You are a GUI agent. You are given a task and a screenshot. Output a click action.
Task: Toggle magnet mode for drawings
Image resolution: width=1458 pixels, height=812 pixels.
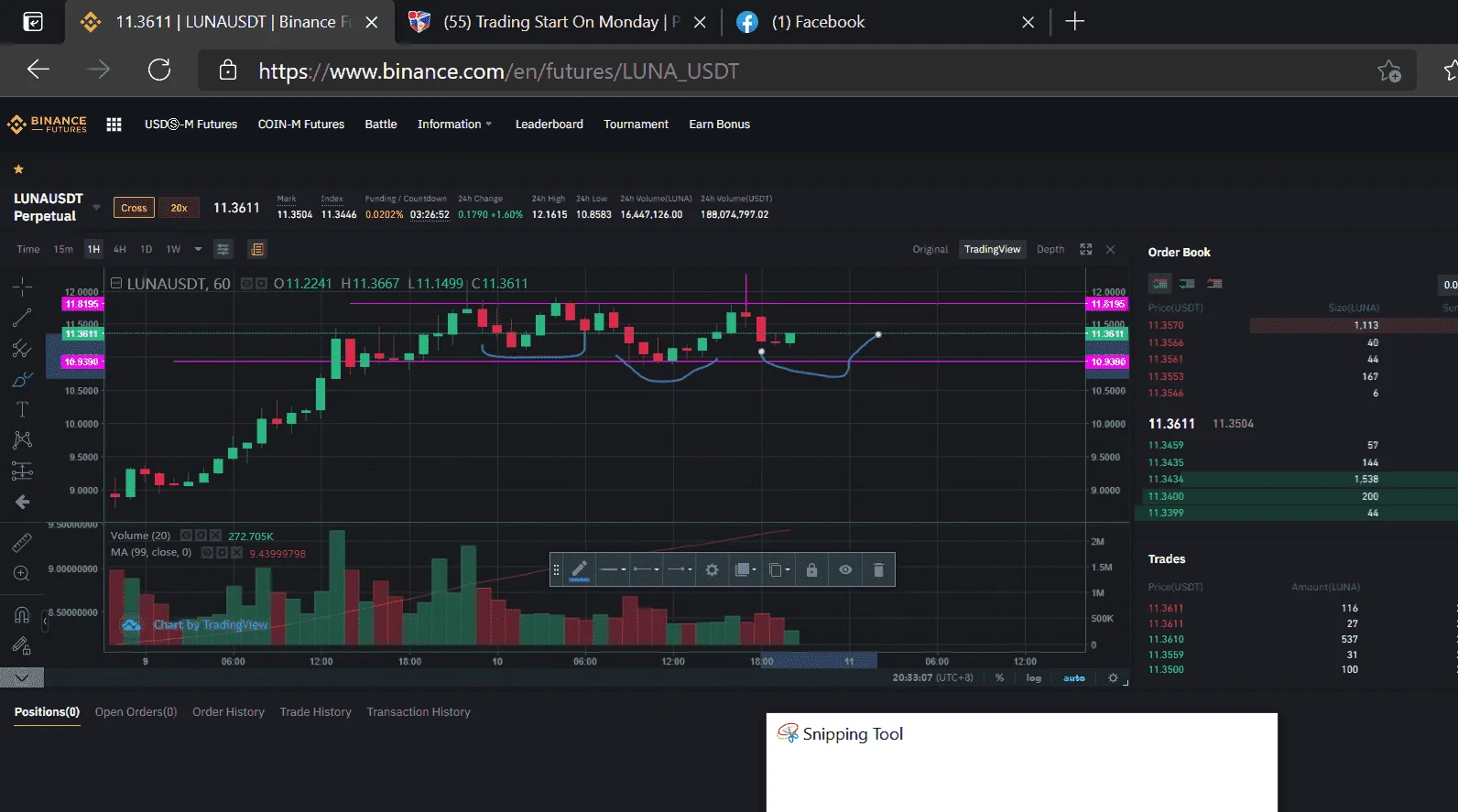(22, 615)
